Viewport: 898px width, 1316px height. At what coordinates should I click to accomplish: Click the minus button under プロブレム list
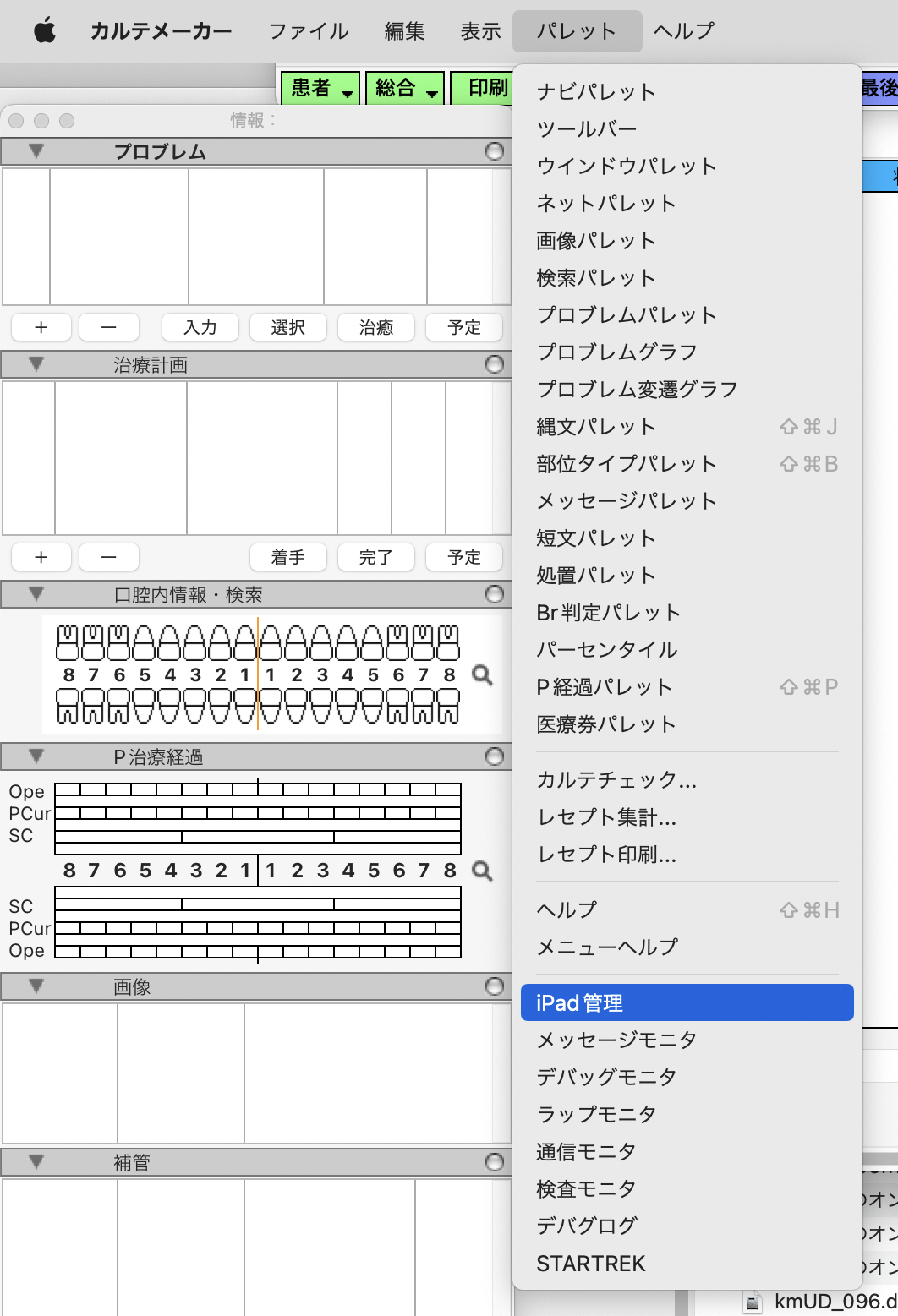tap(108, 327)
